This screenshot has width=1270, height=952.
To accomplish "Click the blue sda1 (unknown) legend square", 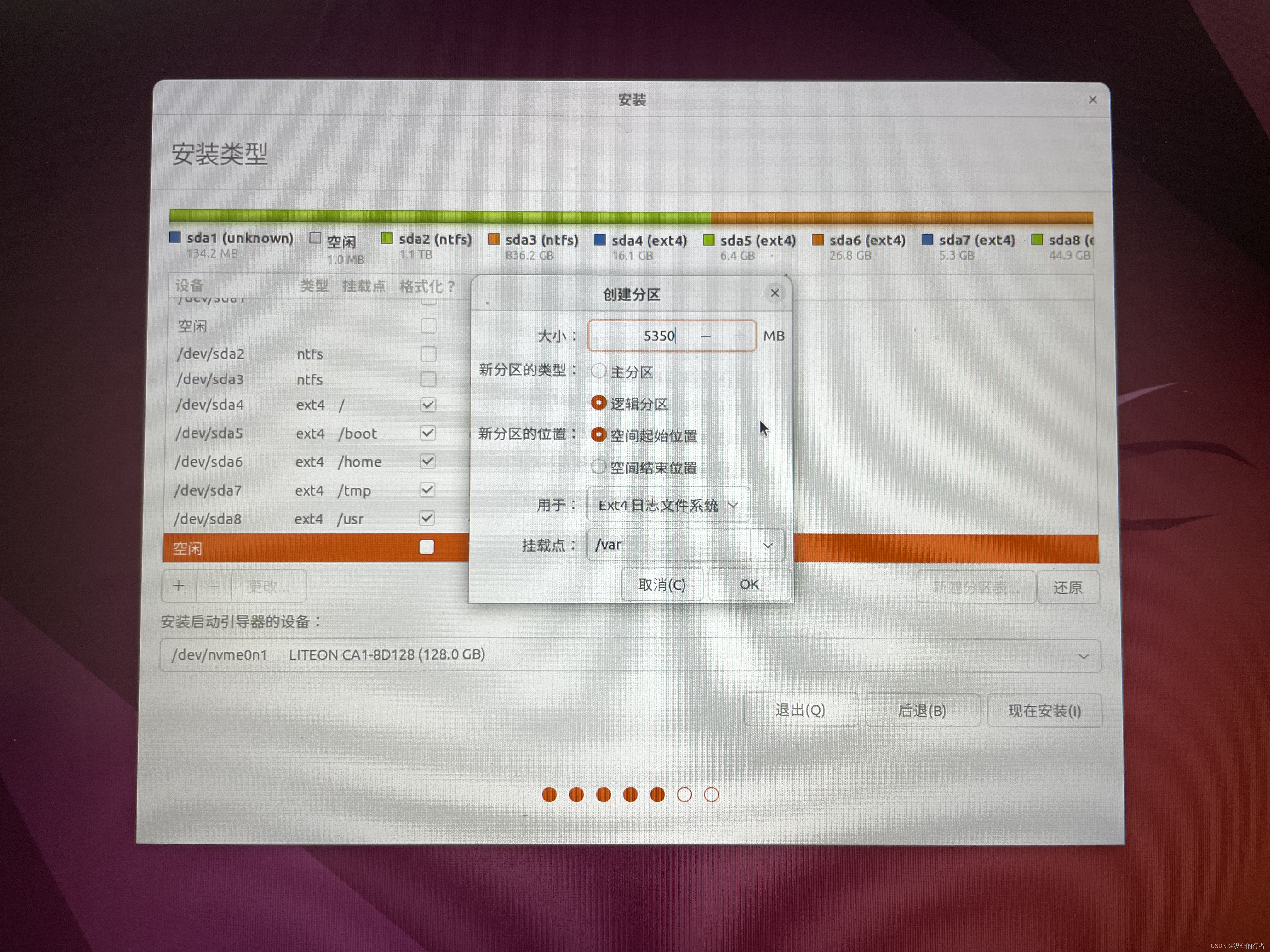I will (175, 237).
